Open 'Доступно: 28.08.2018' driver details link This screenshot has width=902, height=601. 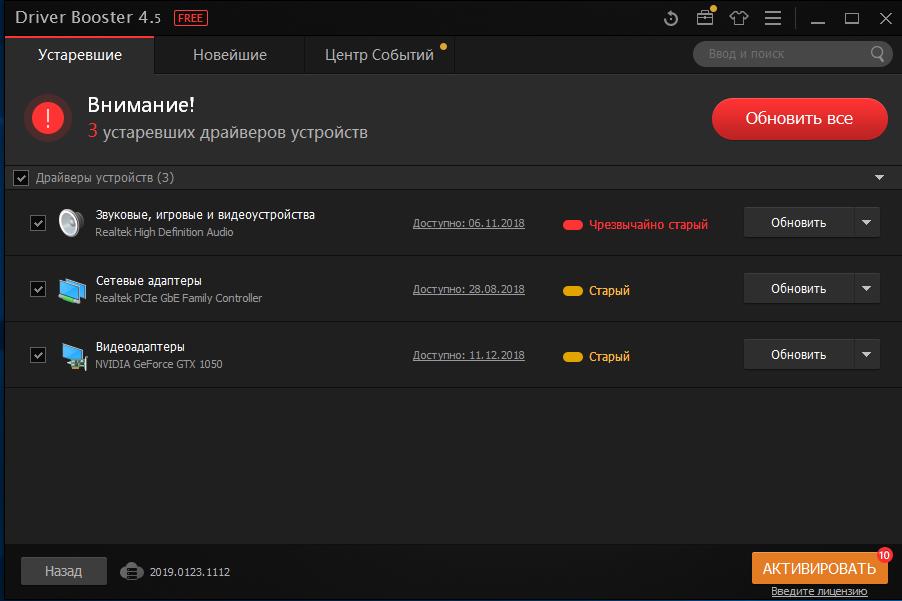click(468, 289)
